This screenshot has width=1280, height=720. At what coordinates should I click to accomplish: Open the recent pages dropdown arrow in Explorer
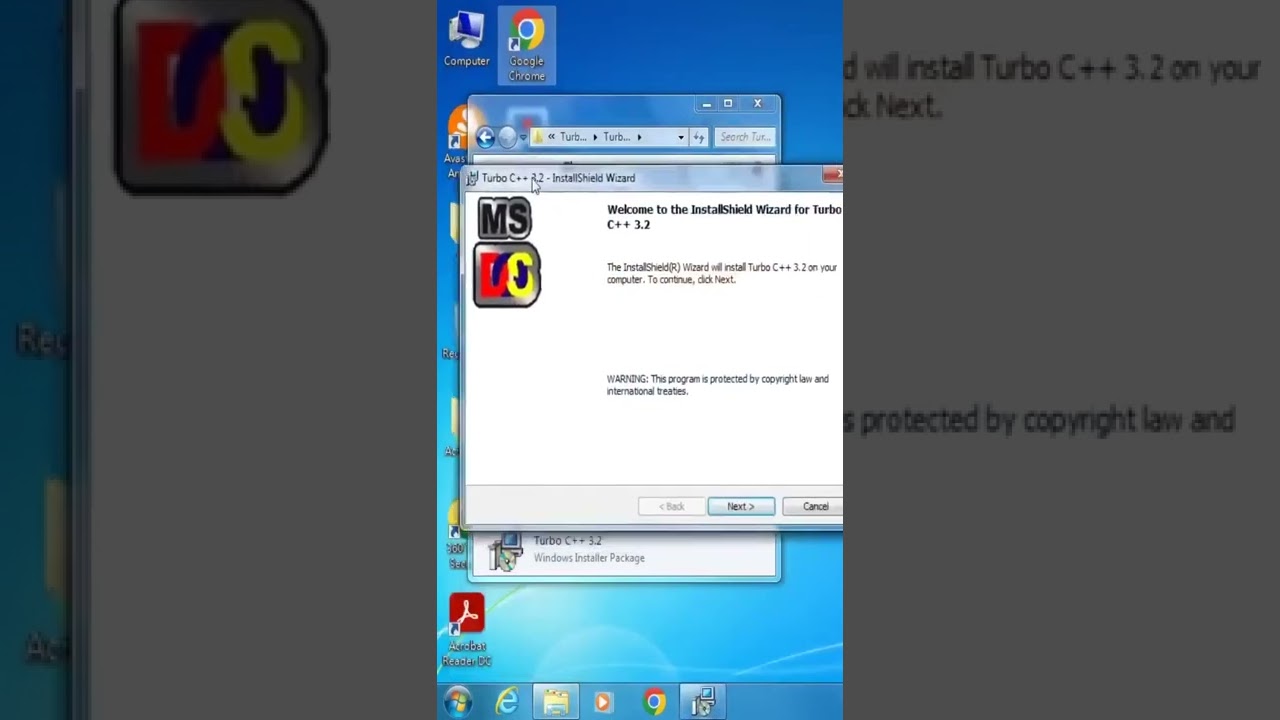523,137
